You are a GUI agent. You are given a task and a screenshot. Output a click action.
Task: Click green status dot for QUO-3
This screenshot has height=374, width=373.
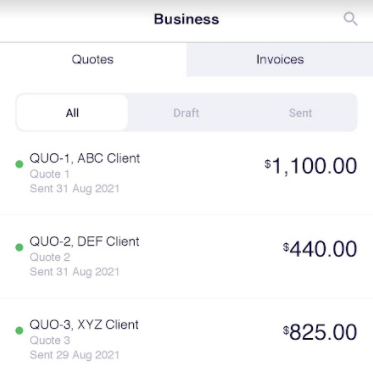[19, 330]
